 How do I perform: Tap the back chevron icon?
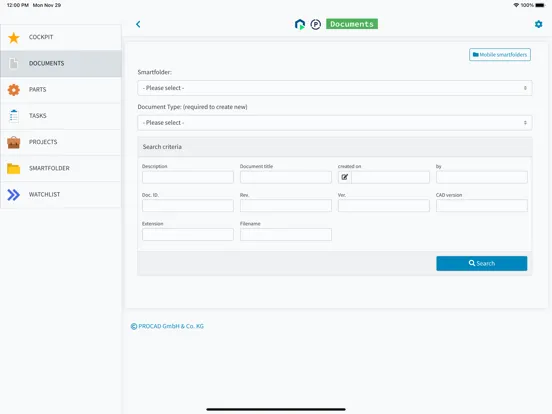[x=138, y=24]
